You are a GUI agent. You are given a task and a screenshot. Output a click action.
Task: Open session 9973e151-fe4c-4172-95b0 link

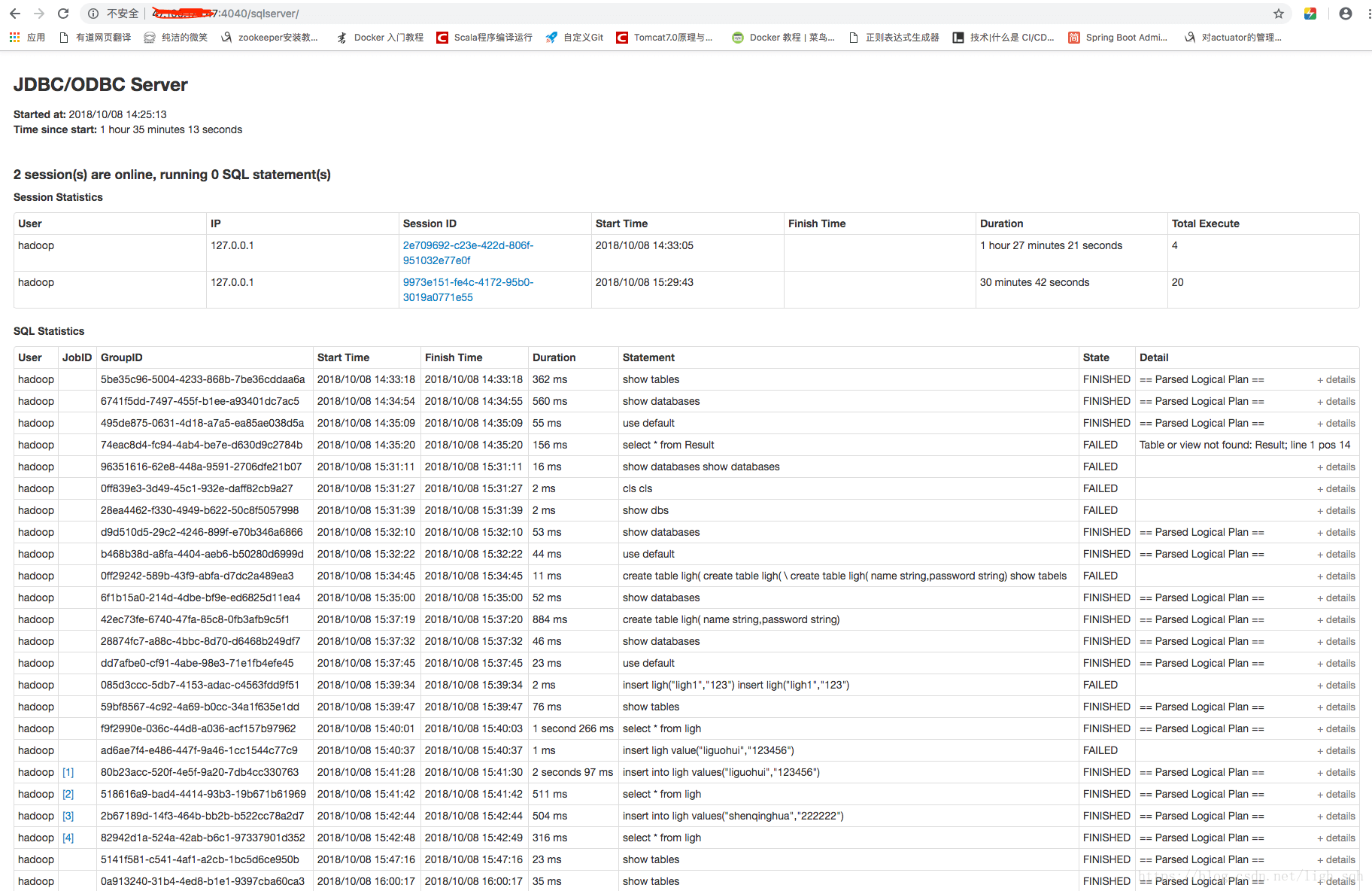pos(468,290)
